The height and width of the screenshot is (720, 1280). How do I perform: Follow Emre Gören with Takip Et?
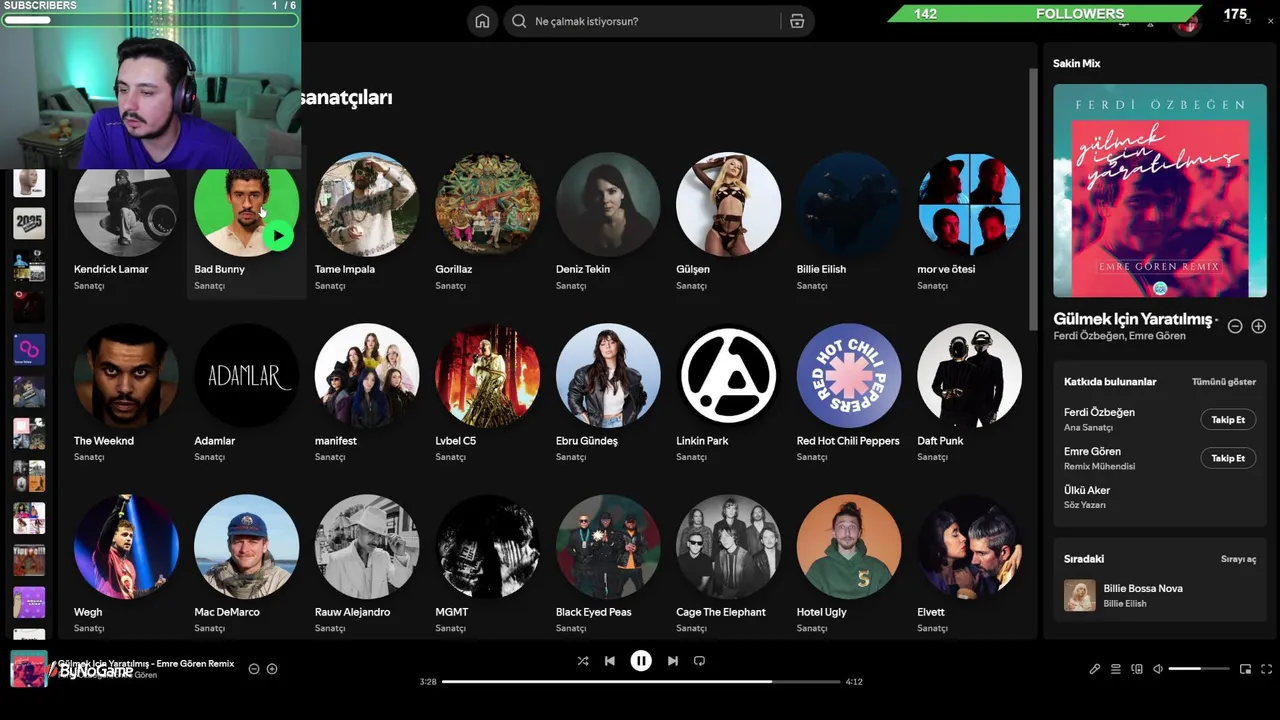point(1228,458)
